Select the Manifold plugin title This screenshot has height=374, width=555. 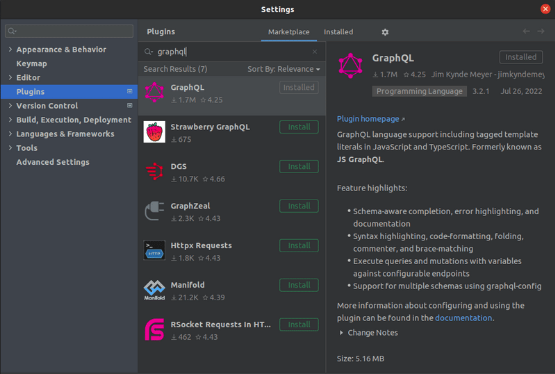point(187,285)
